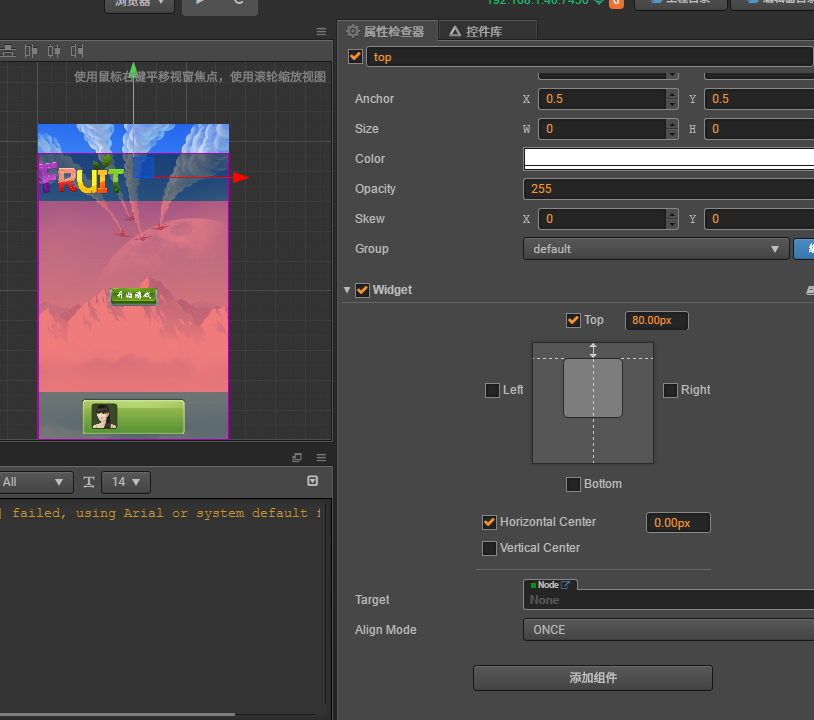Viewport: 814px width, 720px height.
Task: Click the Anchor X input field
Action: pos(602,99)
